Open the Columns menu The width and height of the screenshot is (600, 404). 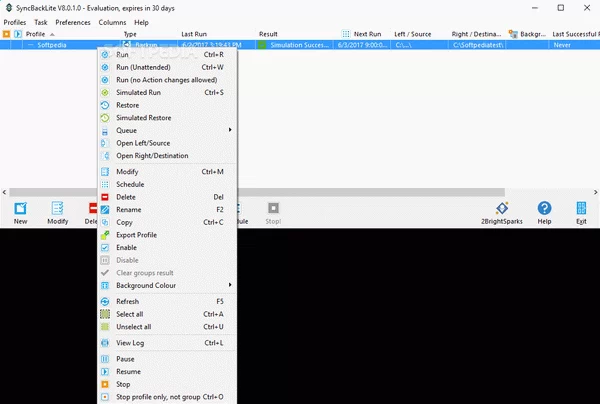[x=112, y=21]
